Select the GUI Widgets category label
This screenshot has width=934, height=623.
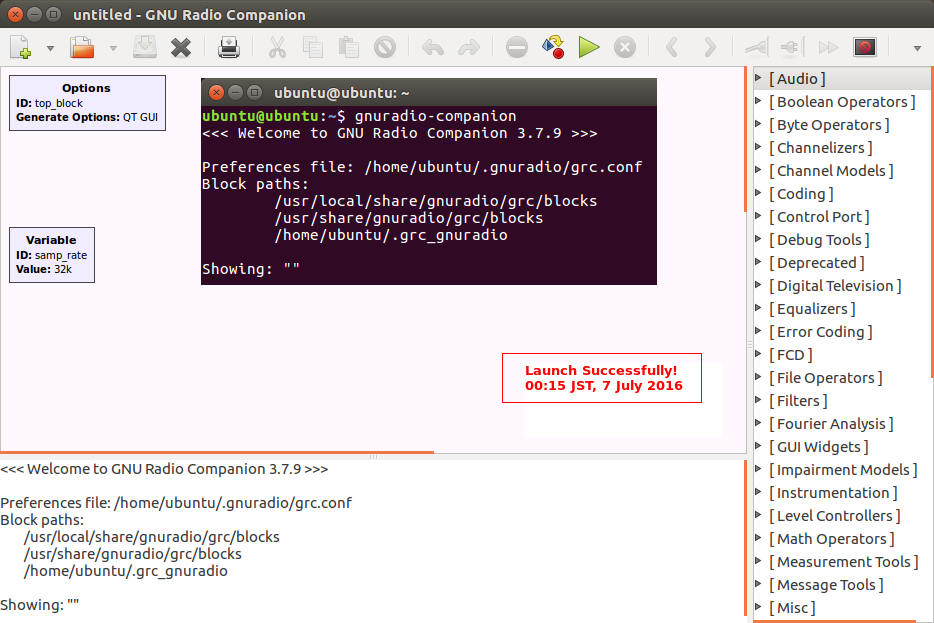(x=818, y=447)
